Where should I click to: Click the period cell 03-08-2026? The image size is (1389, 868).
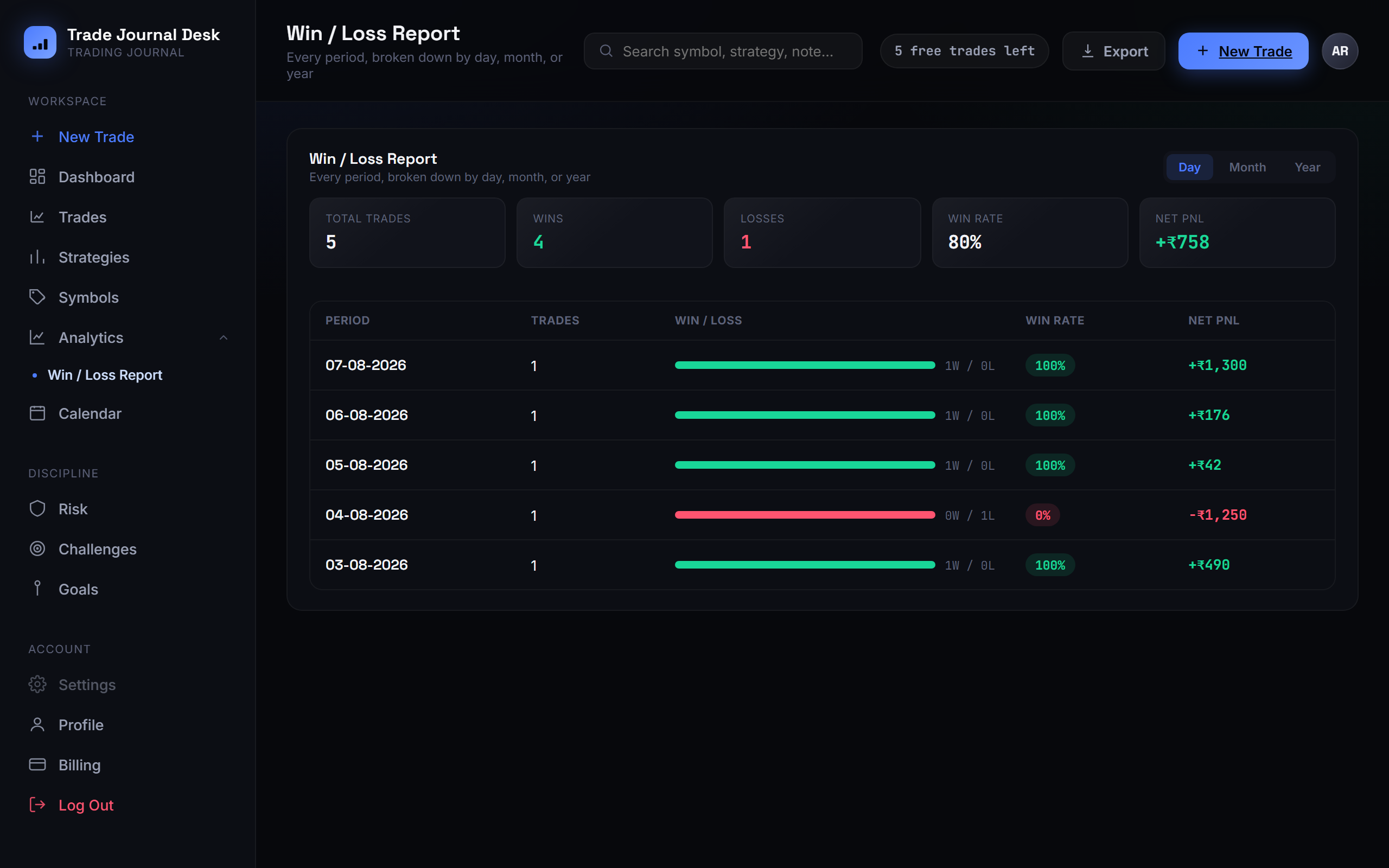click(366, 565)
